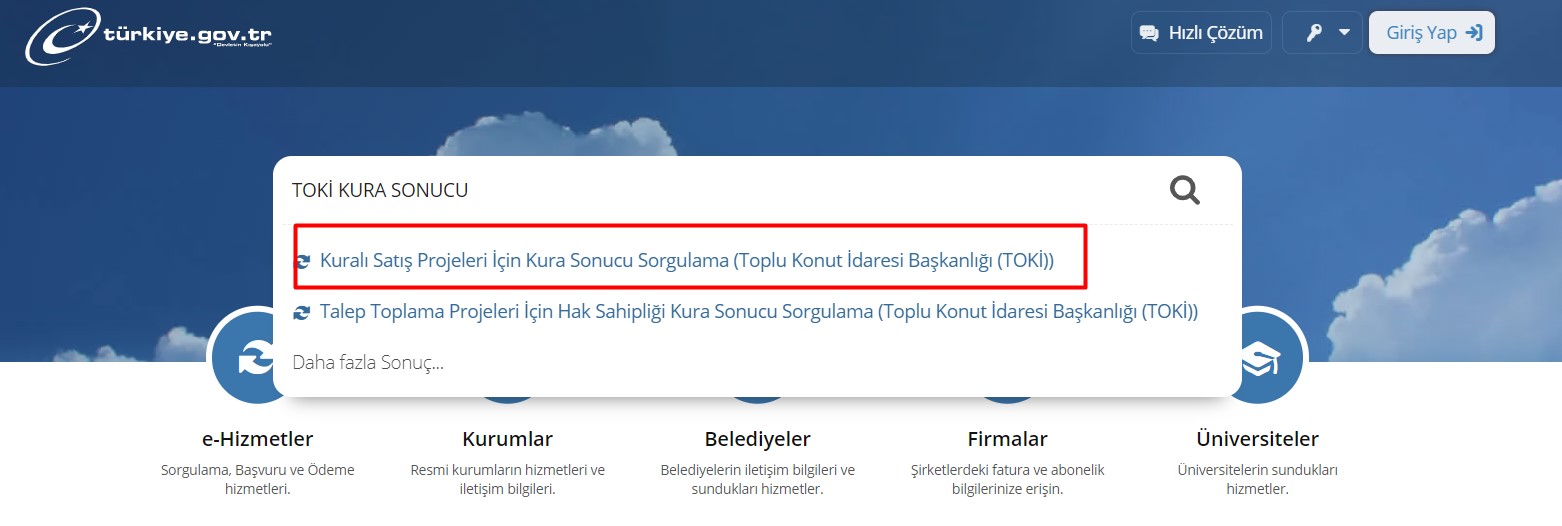This screenshot has height=526, width=1562.
Task: Open the türkiye.gov.tr home logo
Action: tap(148, 36)
